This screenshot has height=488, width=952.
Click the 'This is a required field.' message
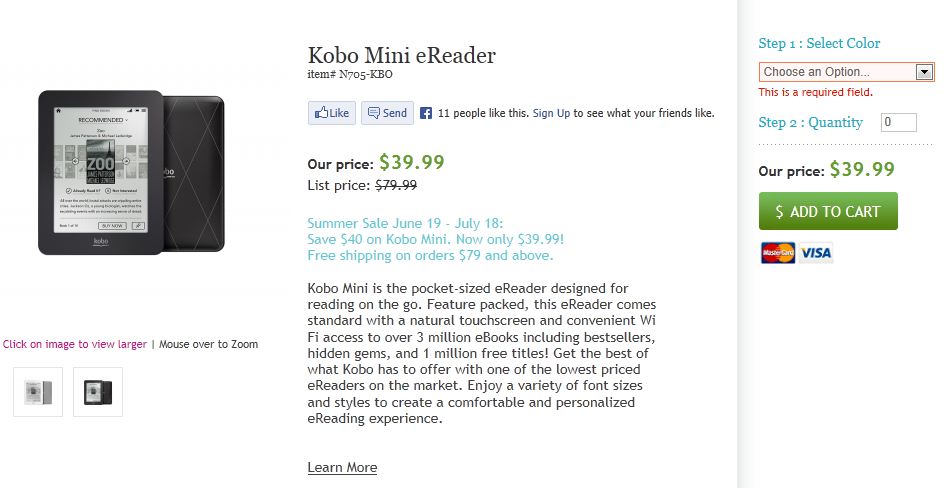click(815, 92)
